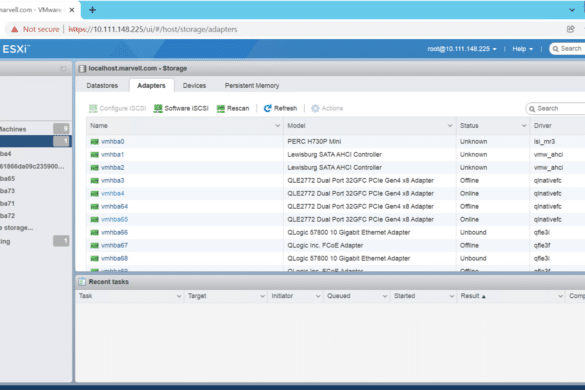
Task: Click the Refresh icon in the toolbar
Action: [x=268, y=108]
